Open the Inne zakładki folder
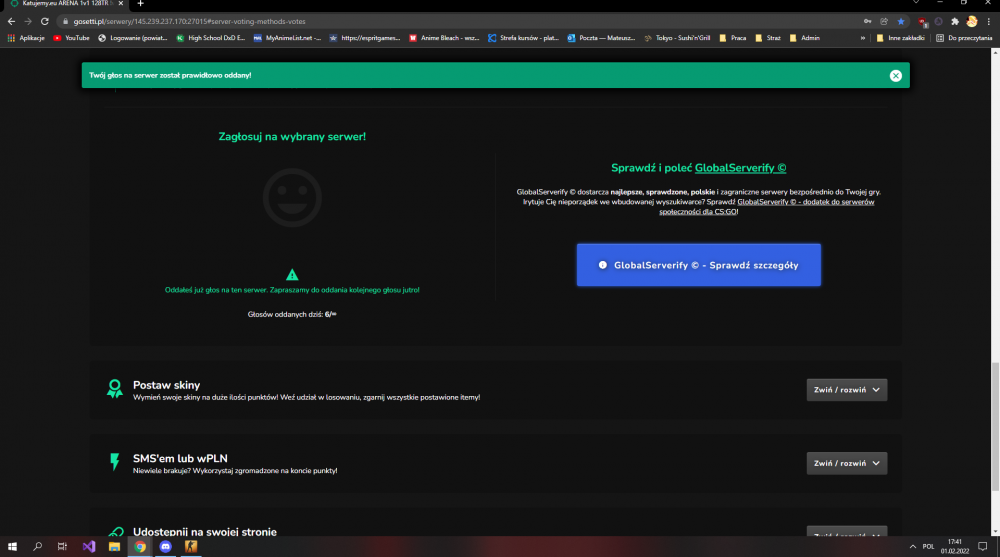 tap(901, 38)
